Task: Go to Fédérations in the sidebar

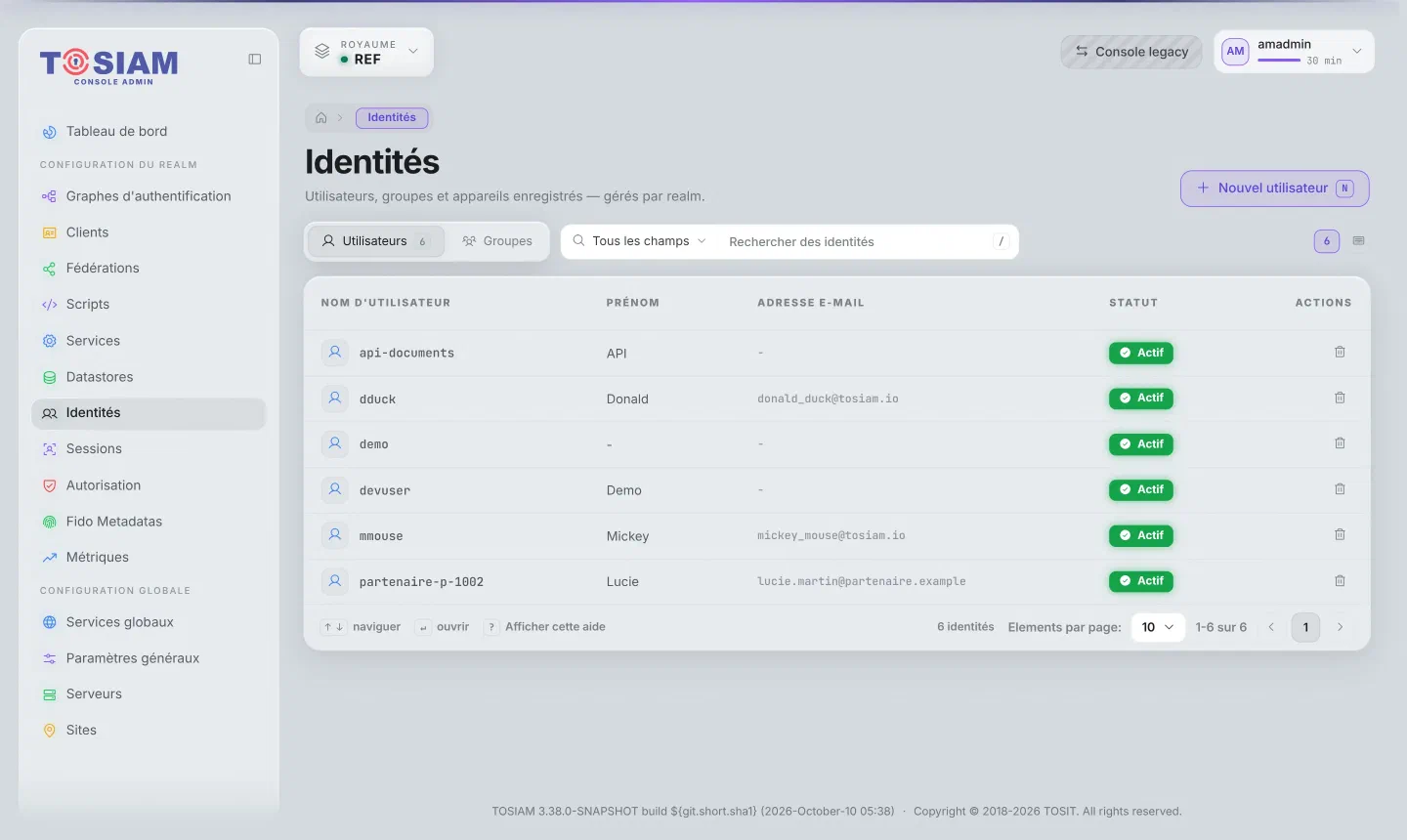Action: click(149, 269)
